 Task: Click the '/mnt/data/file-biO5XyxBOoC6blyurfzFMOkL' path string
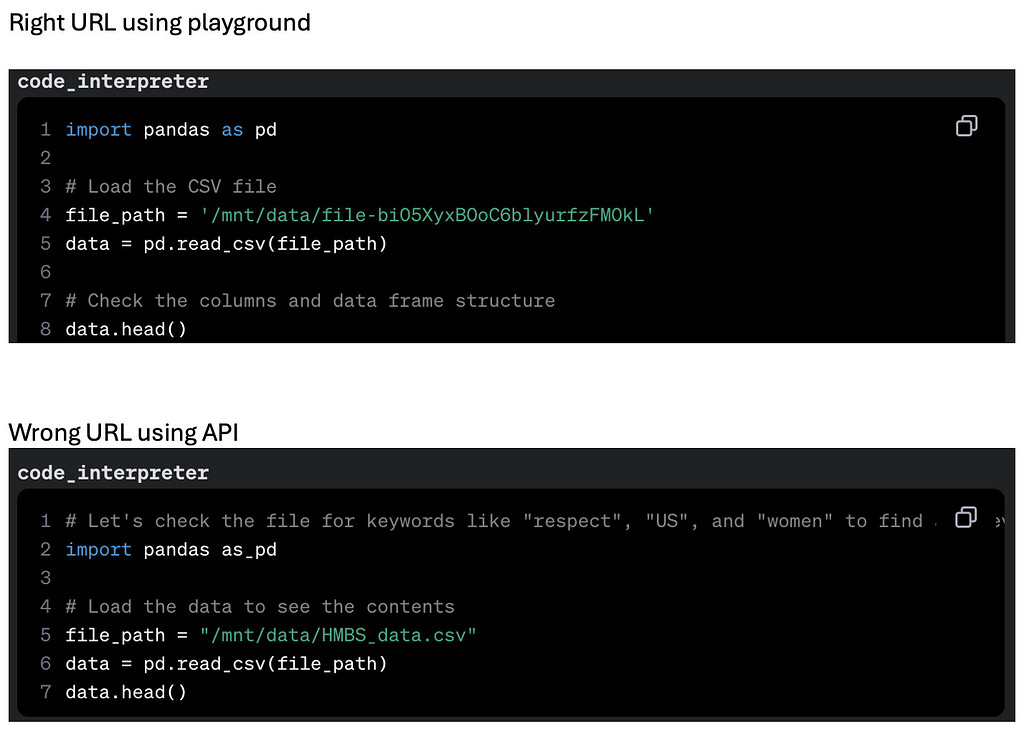pos(427,215)
